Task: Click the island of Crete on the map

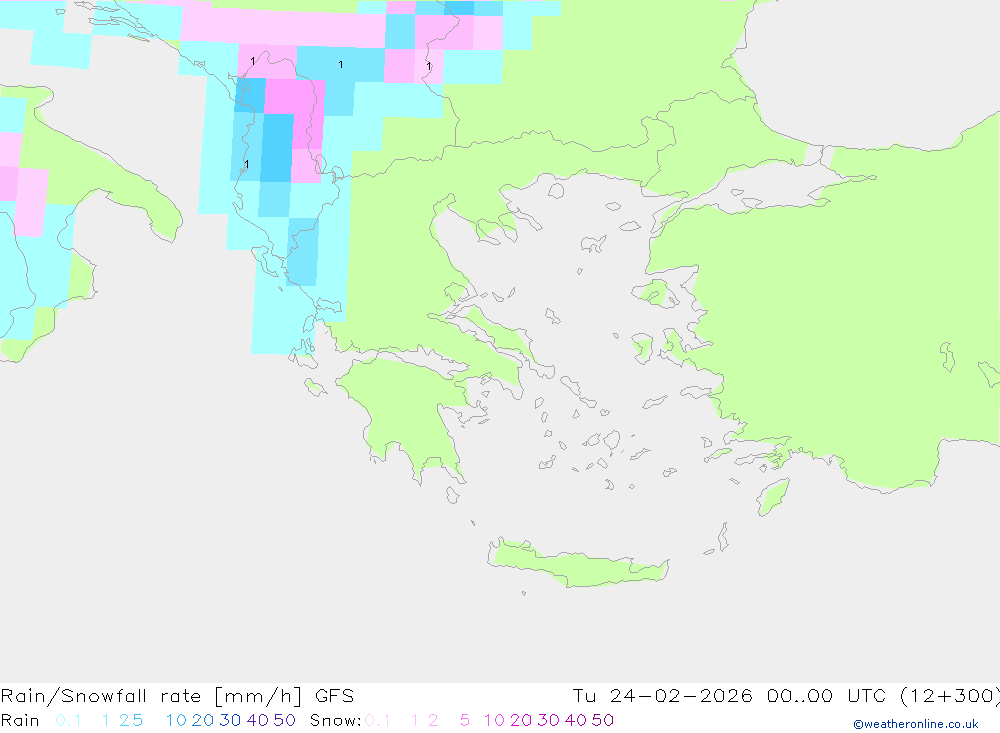Action: click(x=577, y=565)
